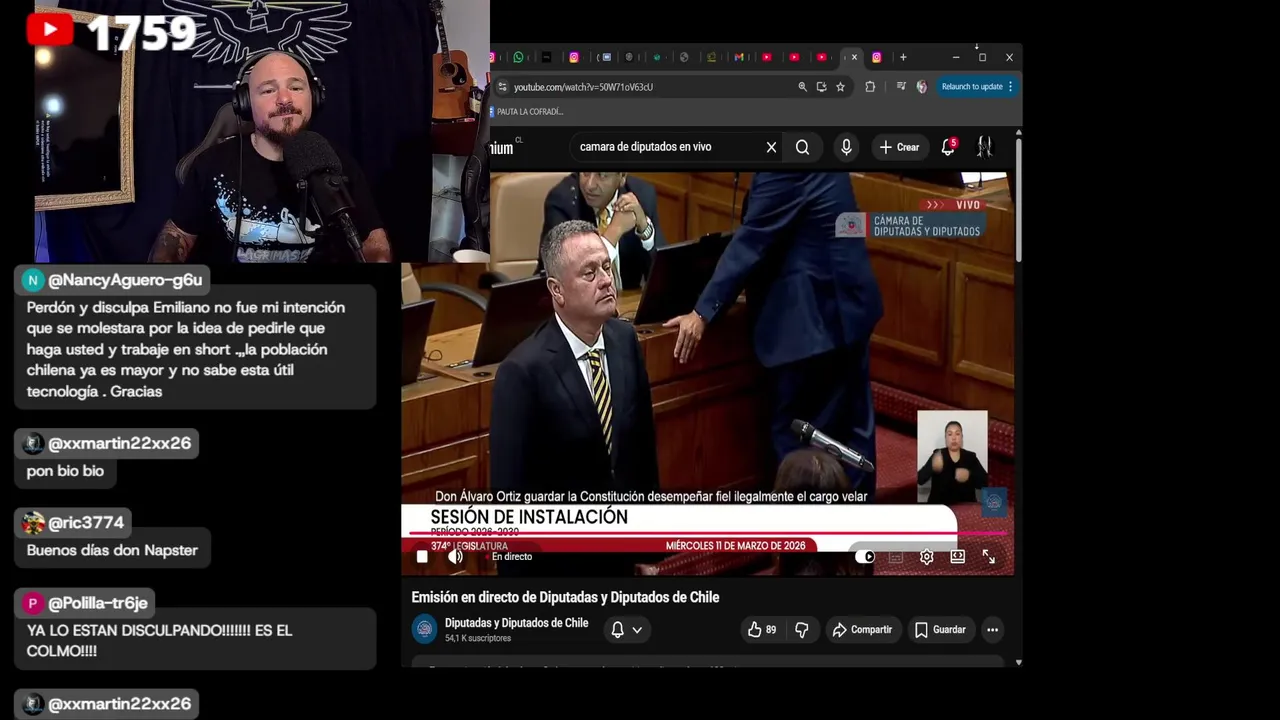Screen dimensions: 1280x720
Task: Click the video title 'Emisión en directo de Diputadas y Diputados de Chile'
Action: (565, 597)
